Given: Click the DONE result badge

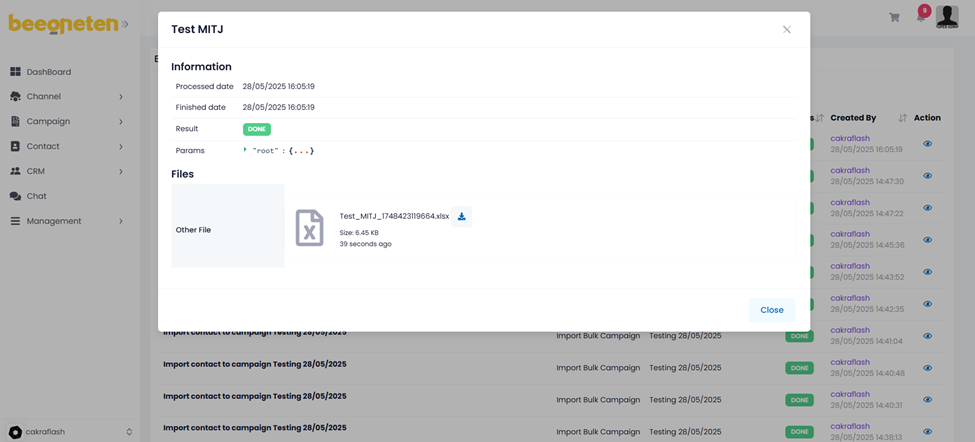Looking at the screenshot, I should pyautogui.click(x=256, y=129).
